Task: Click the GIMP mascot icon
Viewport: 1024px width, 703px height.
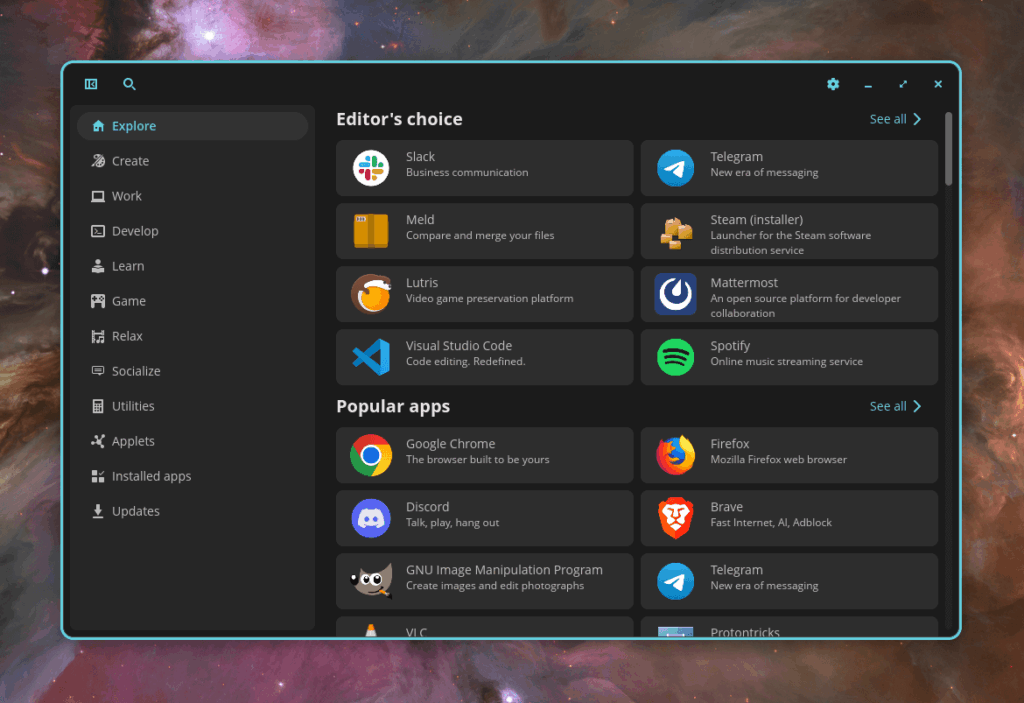Action: click(371, 580)
